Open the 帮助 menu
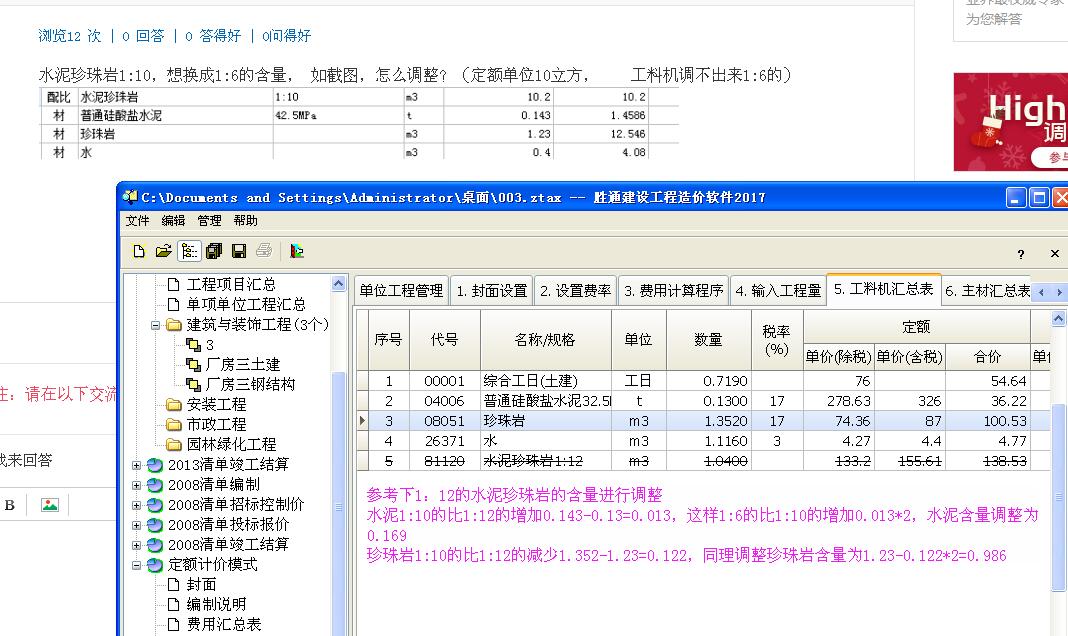1068x636 pixels. pos(245,221)
